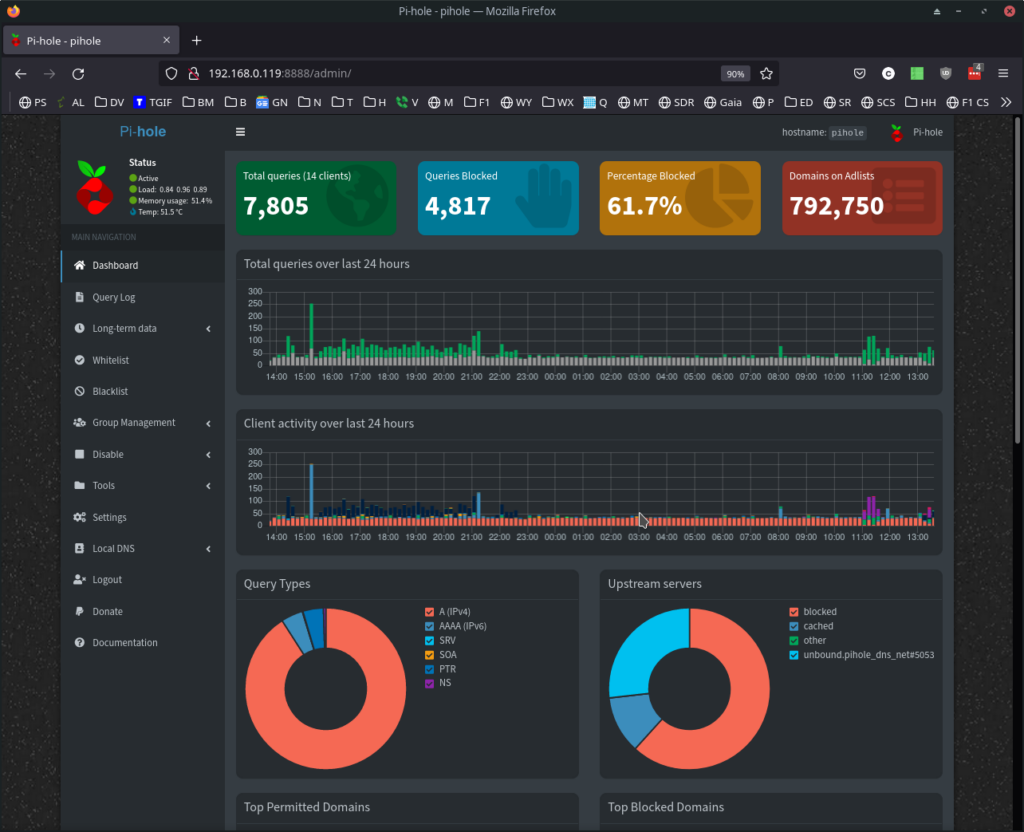Expand the Tools submenu arrow
The image size is (1024, 832).
coord(208,486)
